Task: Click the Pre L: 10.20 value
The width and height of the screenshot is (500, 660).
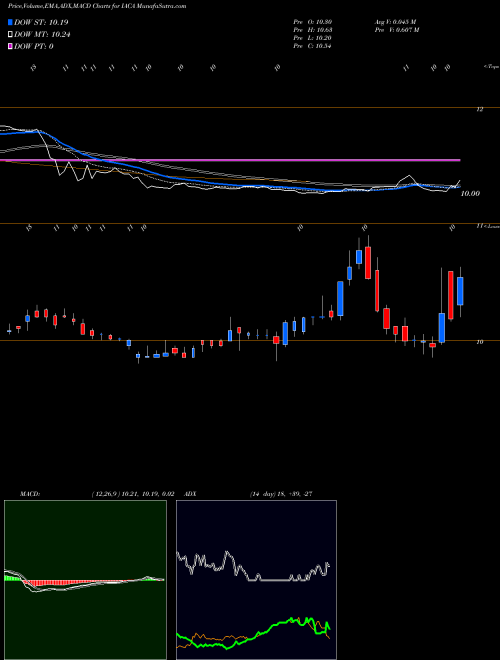Action: coord(313,38)
